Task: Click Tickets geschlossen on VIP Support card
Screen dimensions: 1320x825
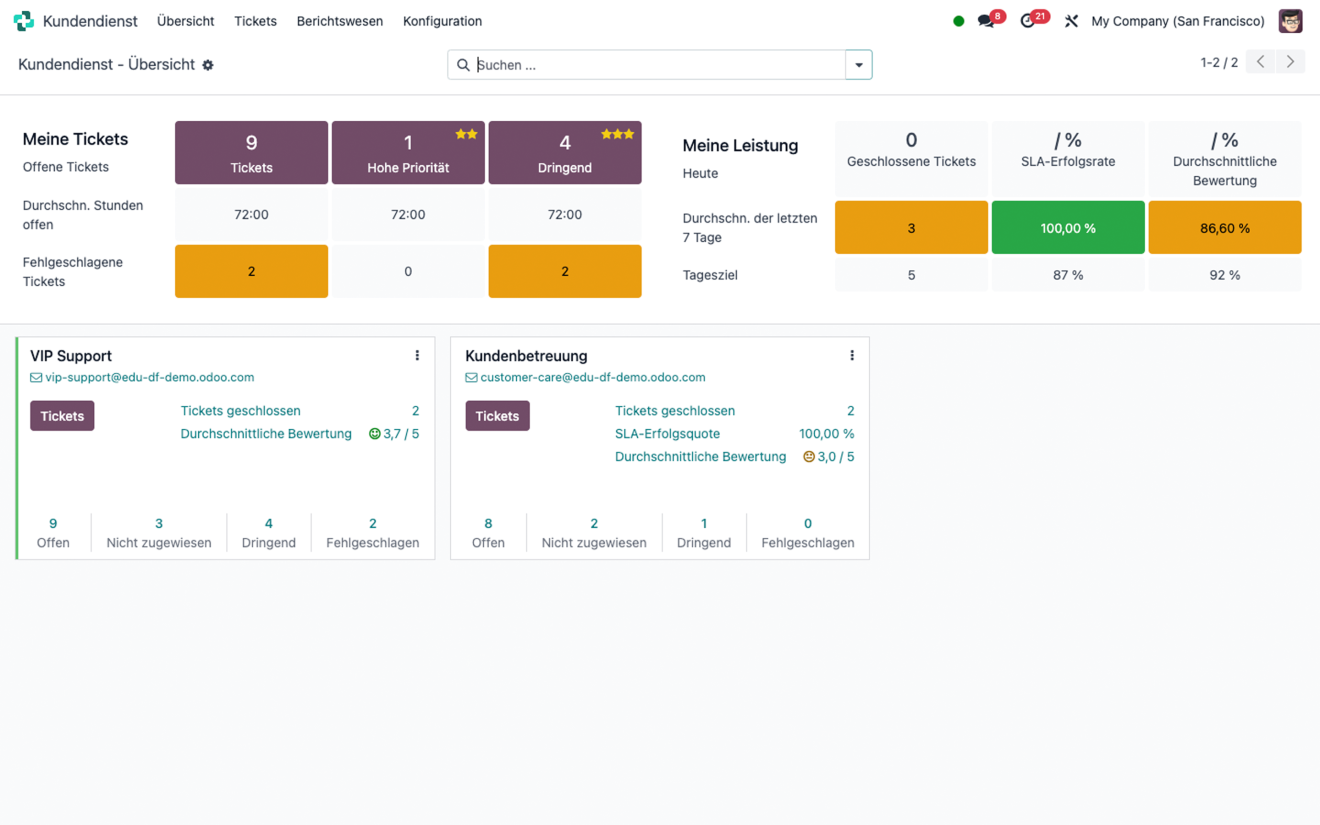Action: pos(240,411)
